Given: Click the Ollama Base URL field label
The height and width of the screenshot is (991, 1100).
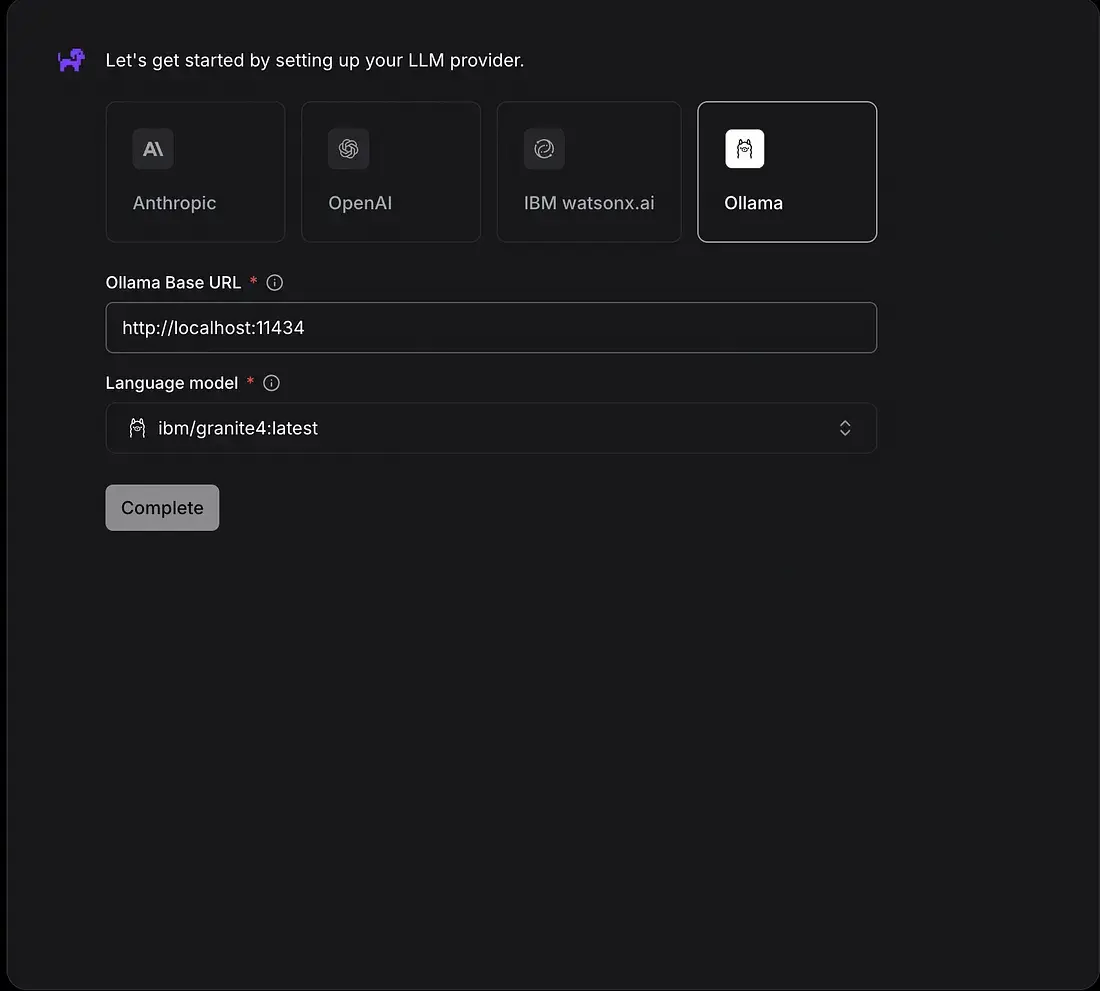Looking at the screenshot, I should (173, 283).
